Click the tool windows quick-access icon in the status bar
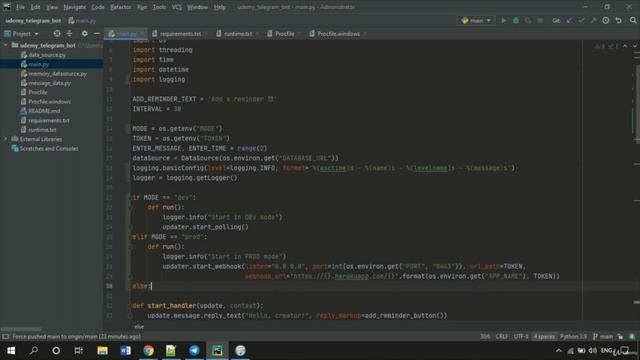Screen dimensions: 640x360 [x=5, y=337]
